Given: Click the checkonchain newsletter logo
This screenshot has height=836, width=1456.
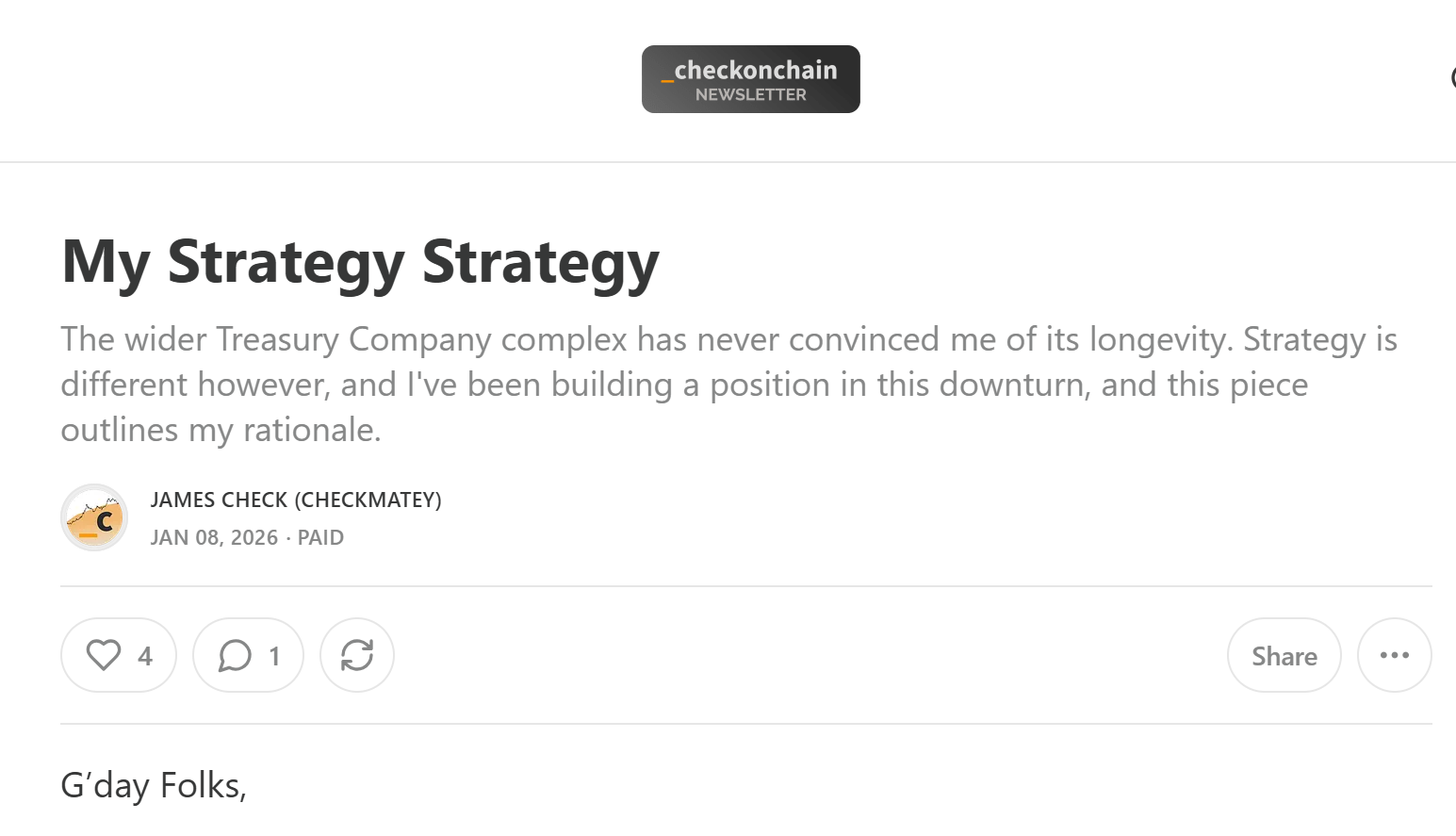Looking at the screenshot, I should pyautogui.click(x=750, y=79).
